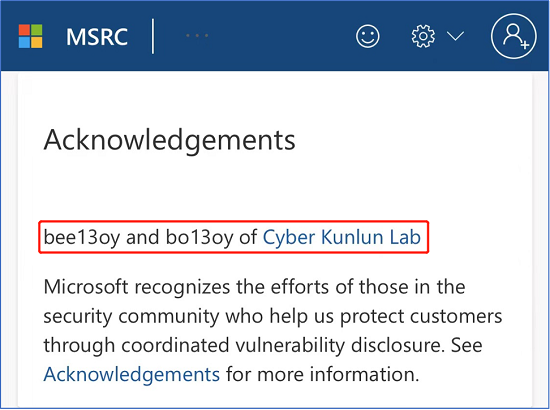Image resolution: width=550 pixels, height=410 pixels.
Task: Click the Microsoft four-color logo
Action: pos(31,36)
